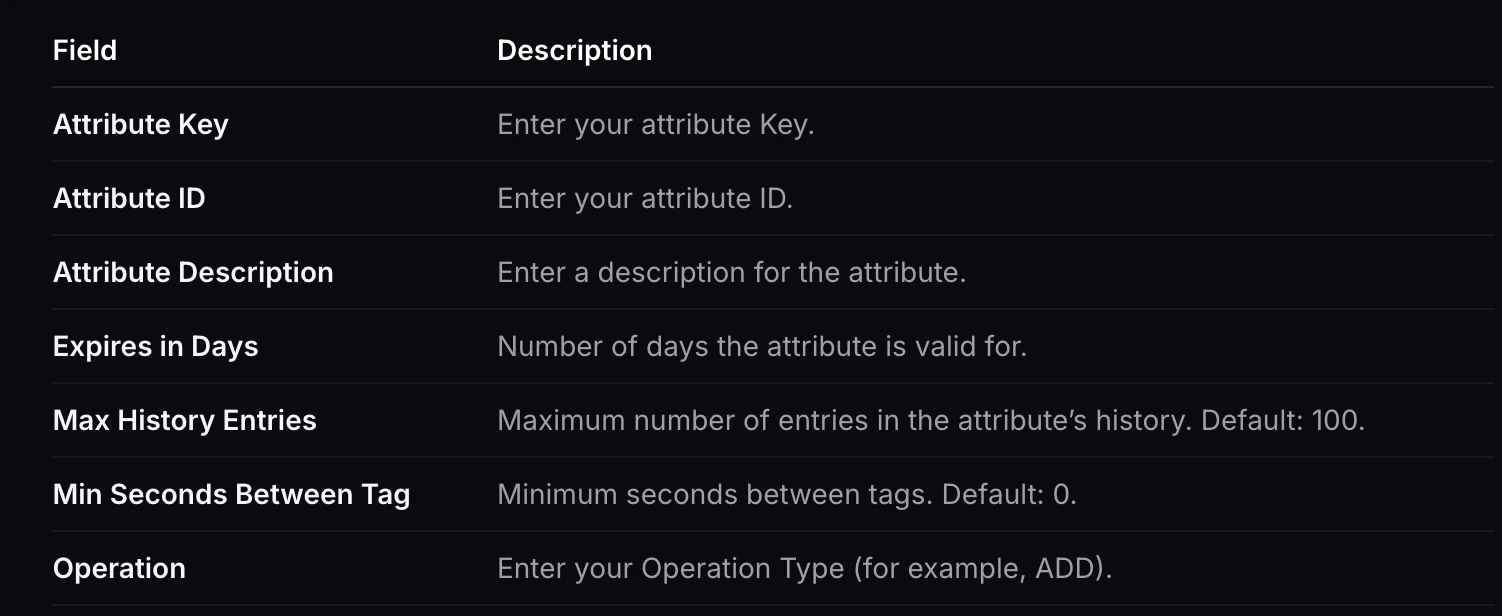
Task: Click the 'Default: 100.' text
Action: pyautogui.click(x=1283, y=420)
